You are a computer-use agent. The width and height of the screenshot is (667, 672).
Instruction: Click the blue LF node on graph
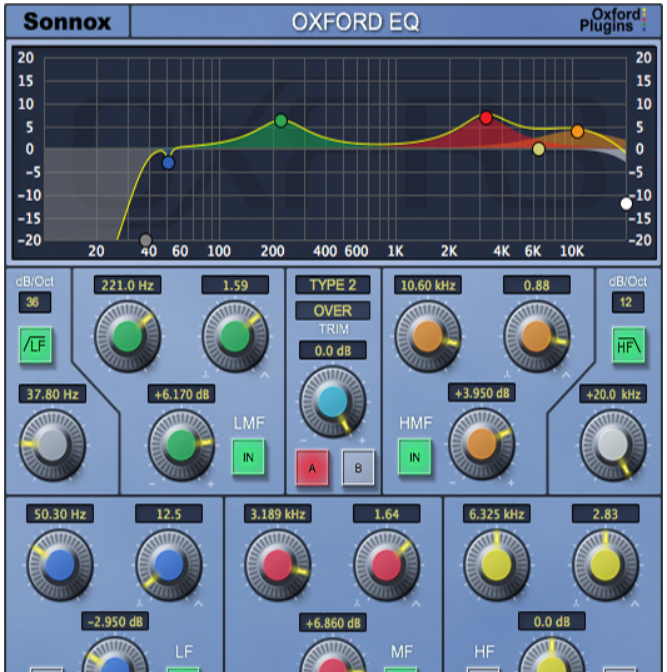pos(168,163)
